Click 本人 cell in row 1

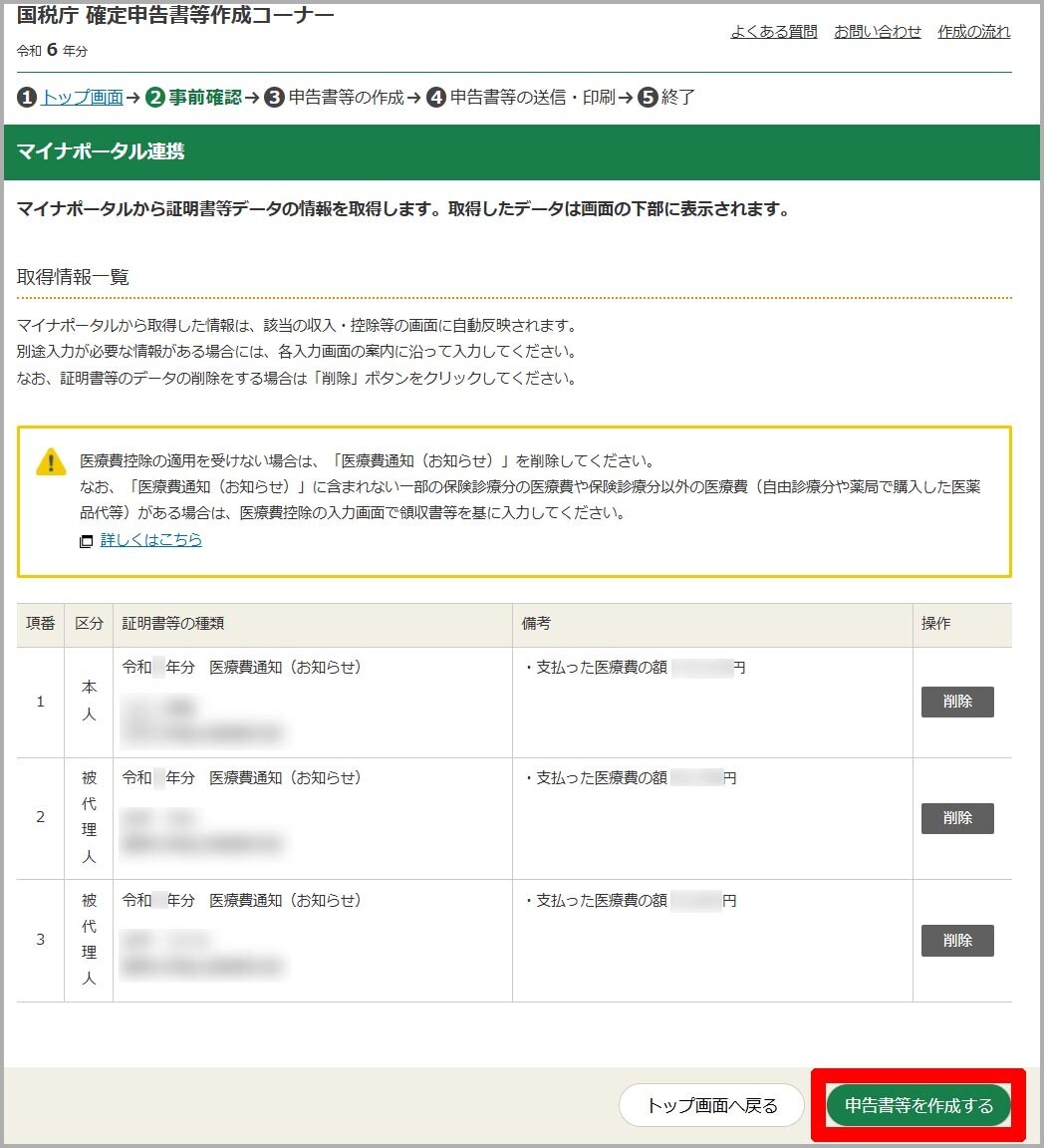click(x=89, y=701)
